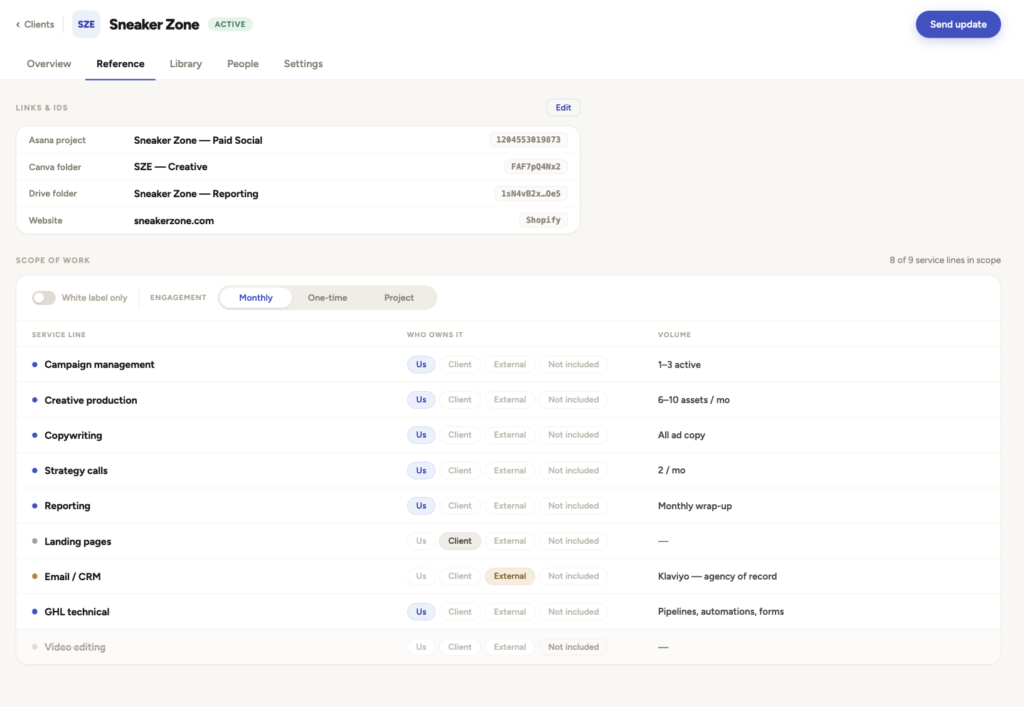
Task: Click the Campaign management service line
Action: (x=99, y=364)
